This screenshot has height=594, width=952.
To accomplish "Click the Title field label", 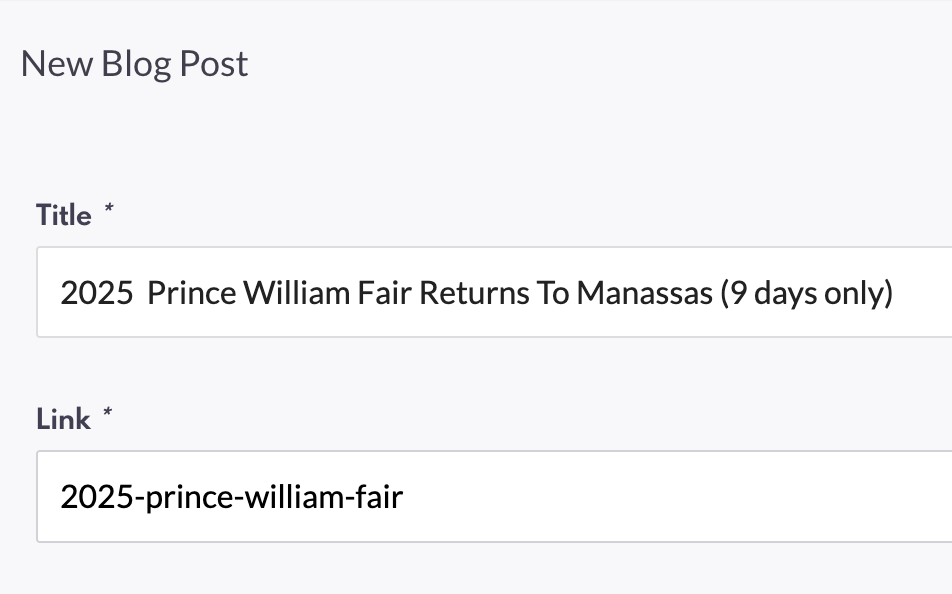I will tap(64, 216).
